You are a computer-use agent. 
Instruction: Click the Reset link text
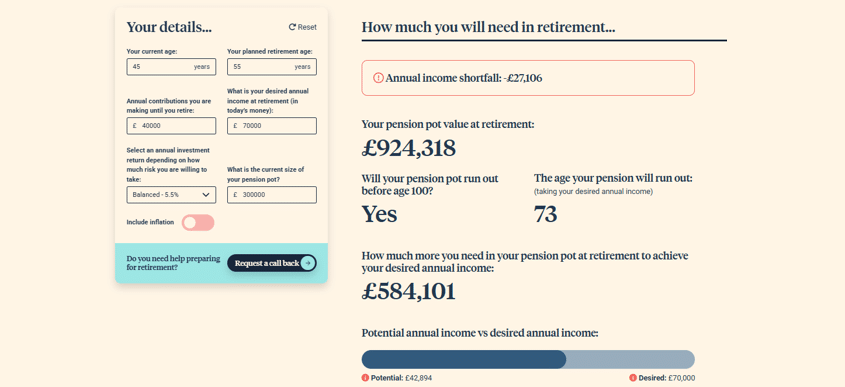[x=307, y=27]
